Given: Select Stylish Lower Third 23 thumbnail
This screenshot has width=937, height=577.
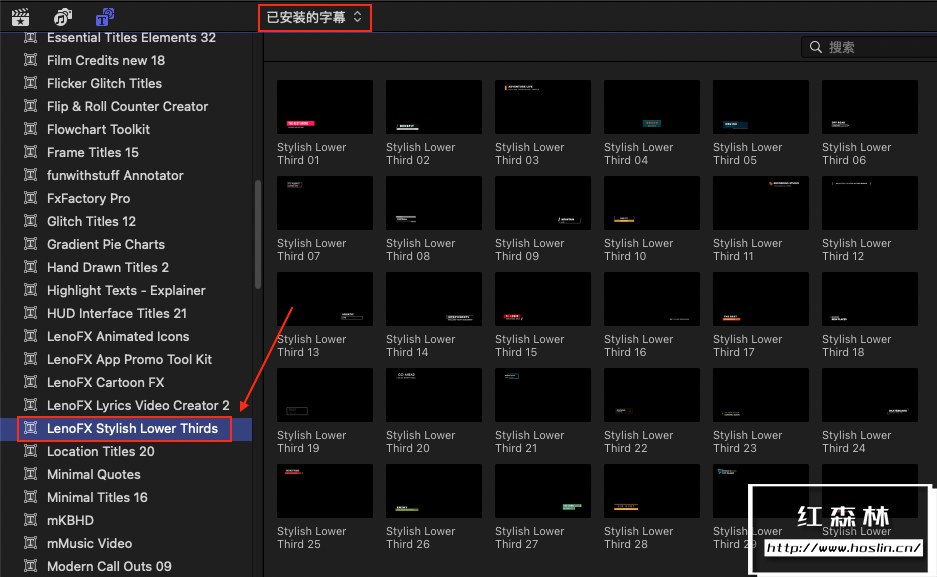Looking at the screenshot, I should click(x=761, y=395).
